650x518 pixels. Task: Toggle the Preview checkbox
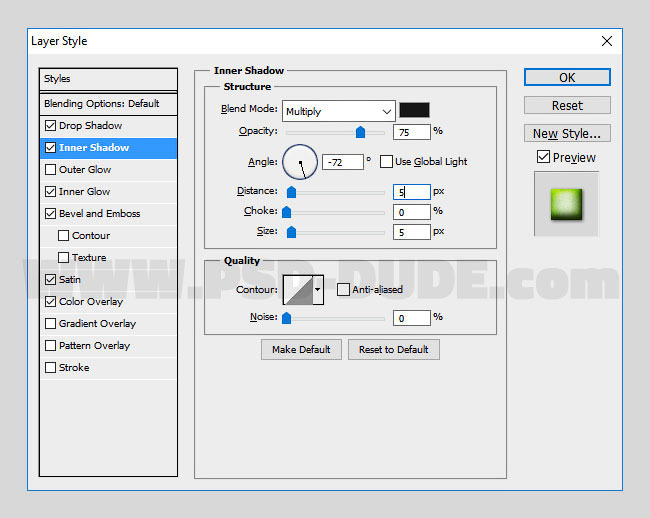543,157
